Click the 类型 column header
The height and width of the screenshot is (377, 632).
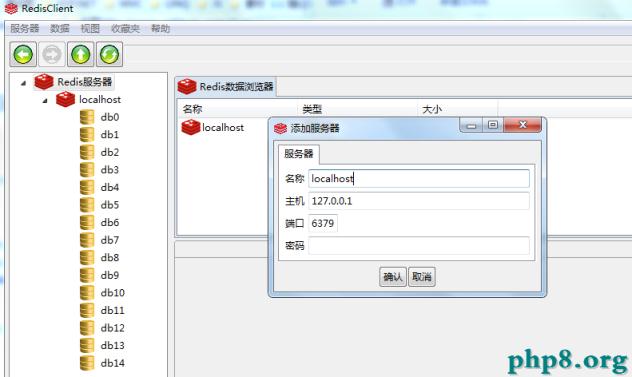[358, 109]
